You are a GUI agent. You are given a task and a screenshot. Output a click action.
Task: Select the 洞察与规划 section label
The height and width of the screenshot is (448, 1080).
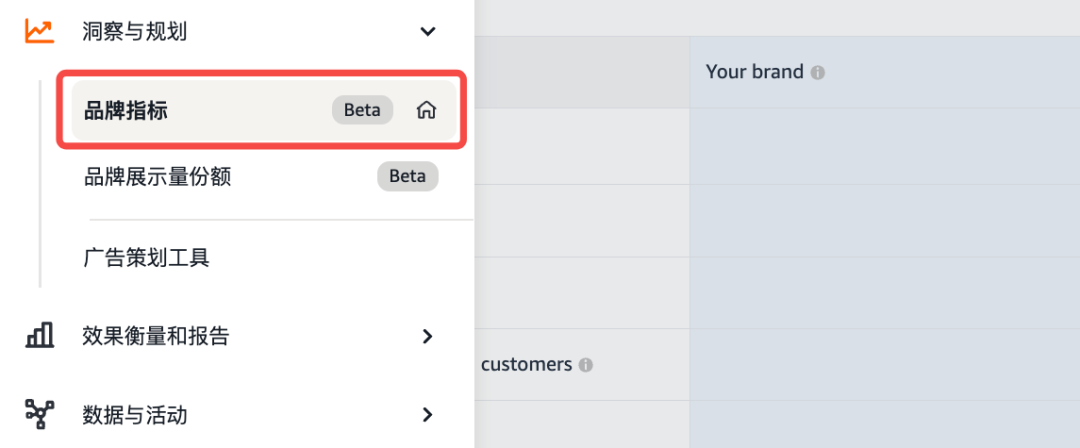tap(134, 32)
